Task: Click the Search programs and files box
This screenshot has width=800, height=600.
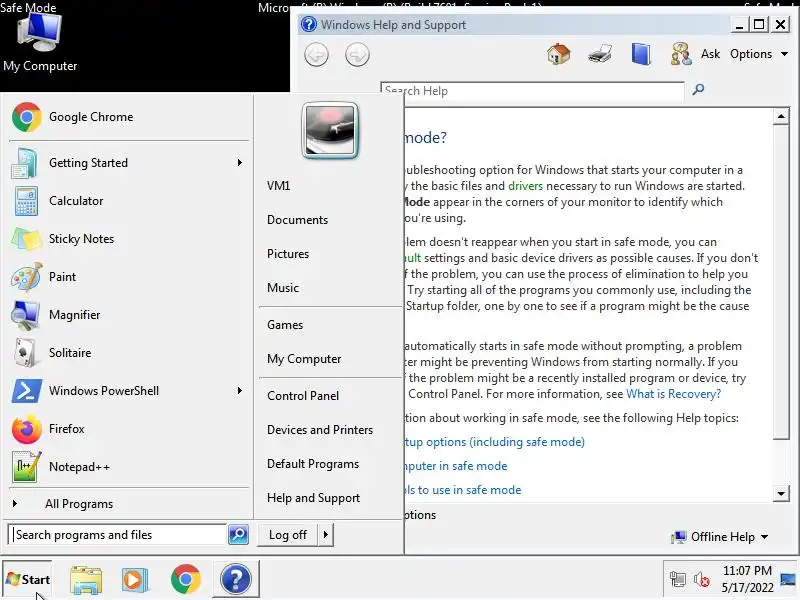Action: point(118,535)
